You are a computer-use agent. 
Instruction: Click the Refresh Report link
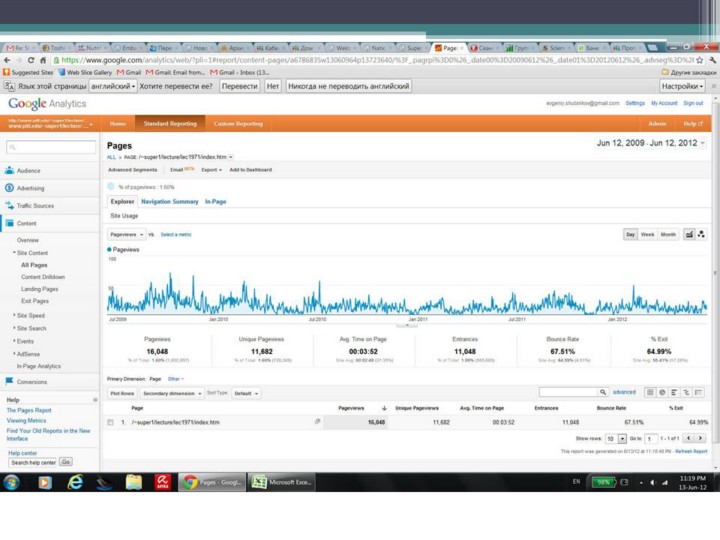[690, 451]
